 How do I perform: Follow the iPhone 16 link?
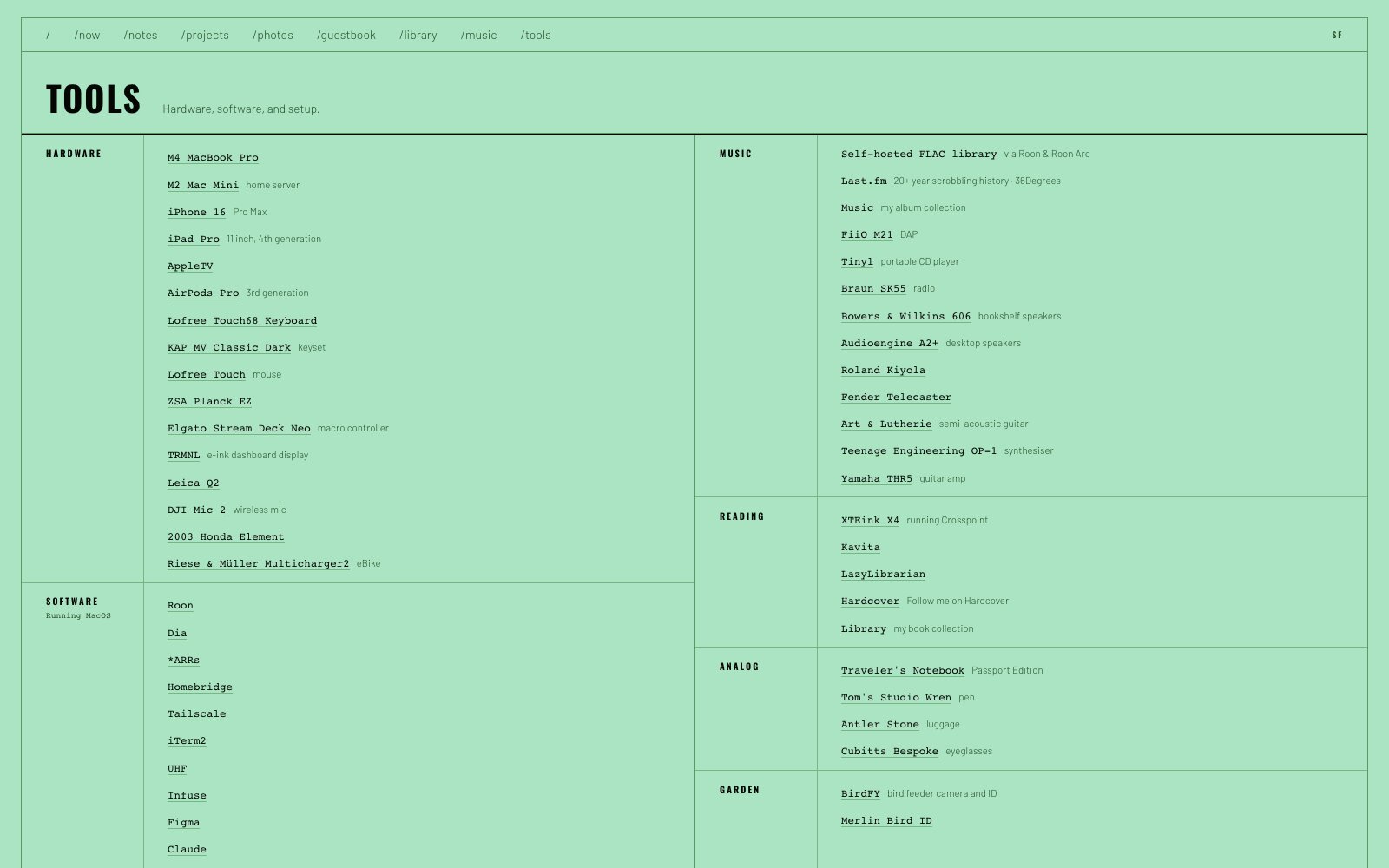pos(196,212)
